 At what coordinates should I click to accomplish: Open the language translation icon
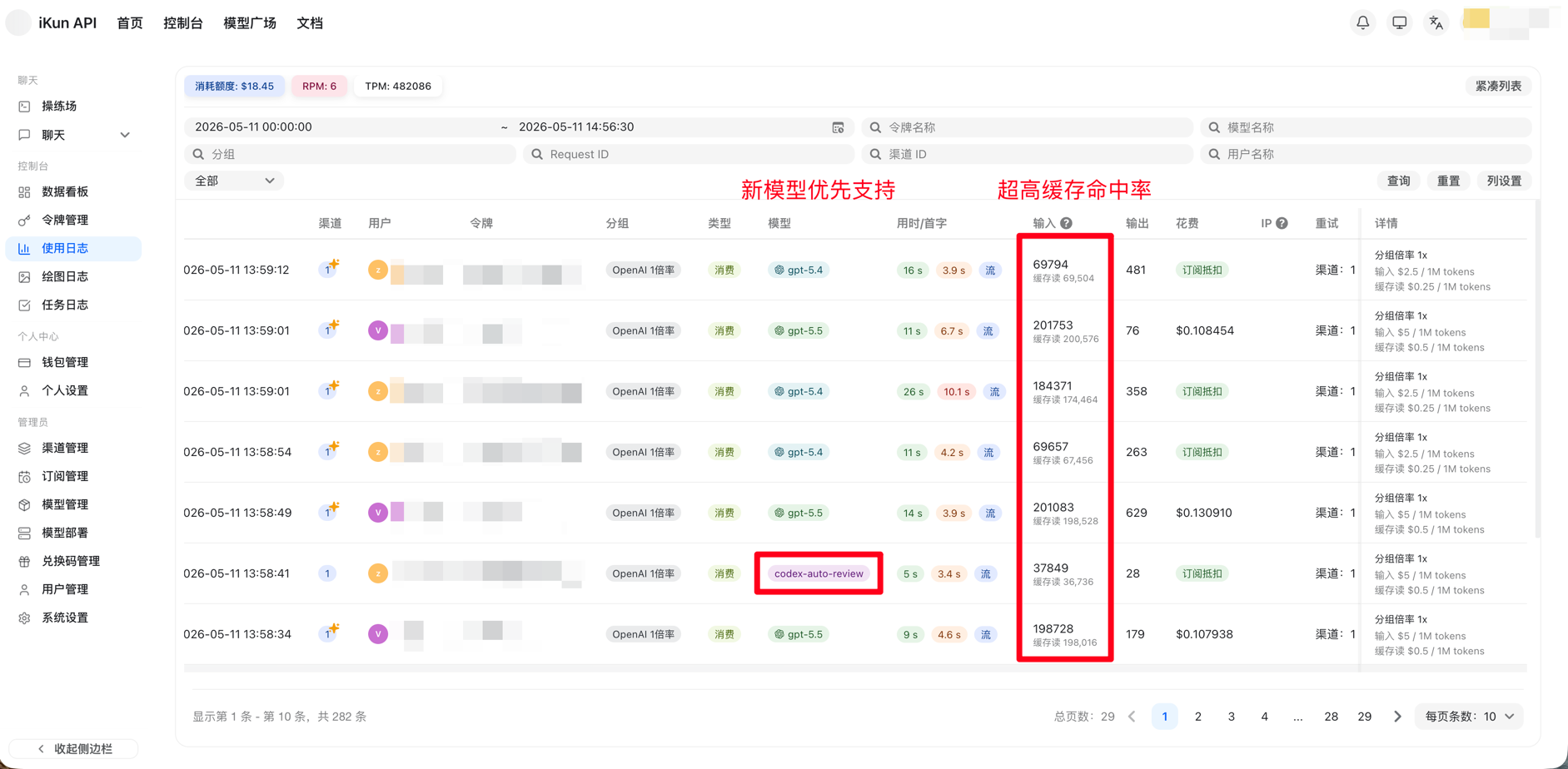pyautogui.click(x=1436, y=22)
